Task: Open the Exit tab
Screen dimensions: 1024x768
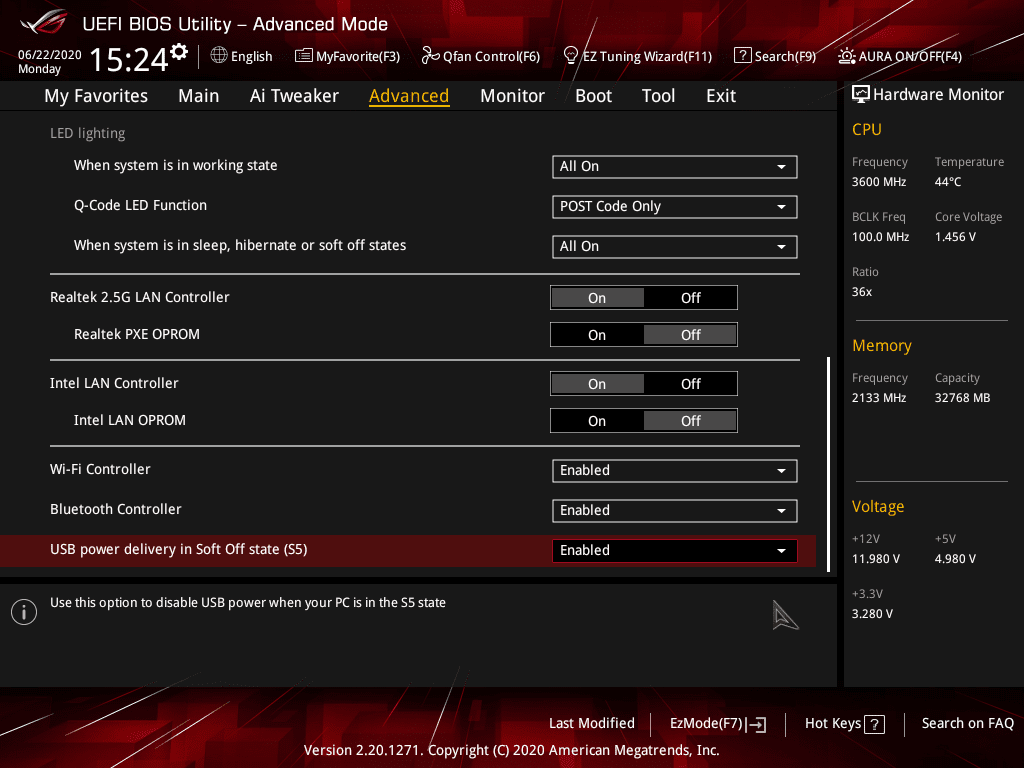Action: tap(721, 96)
